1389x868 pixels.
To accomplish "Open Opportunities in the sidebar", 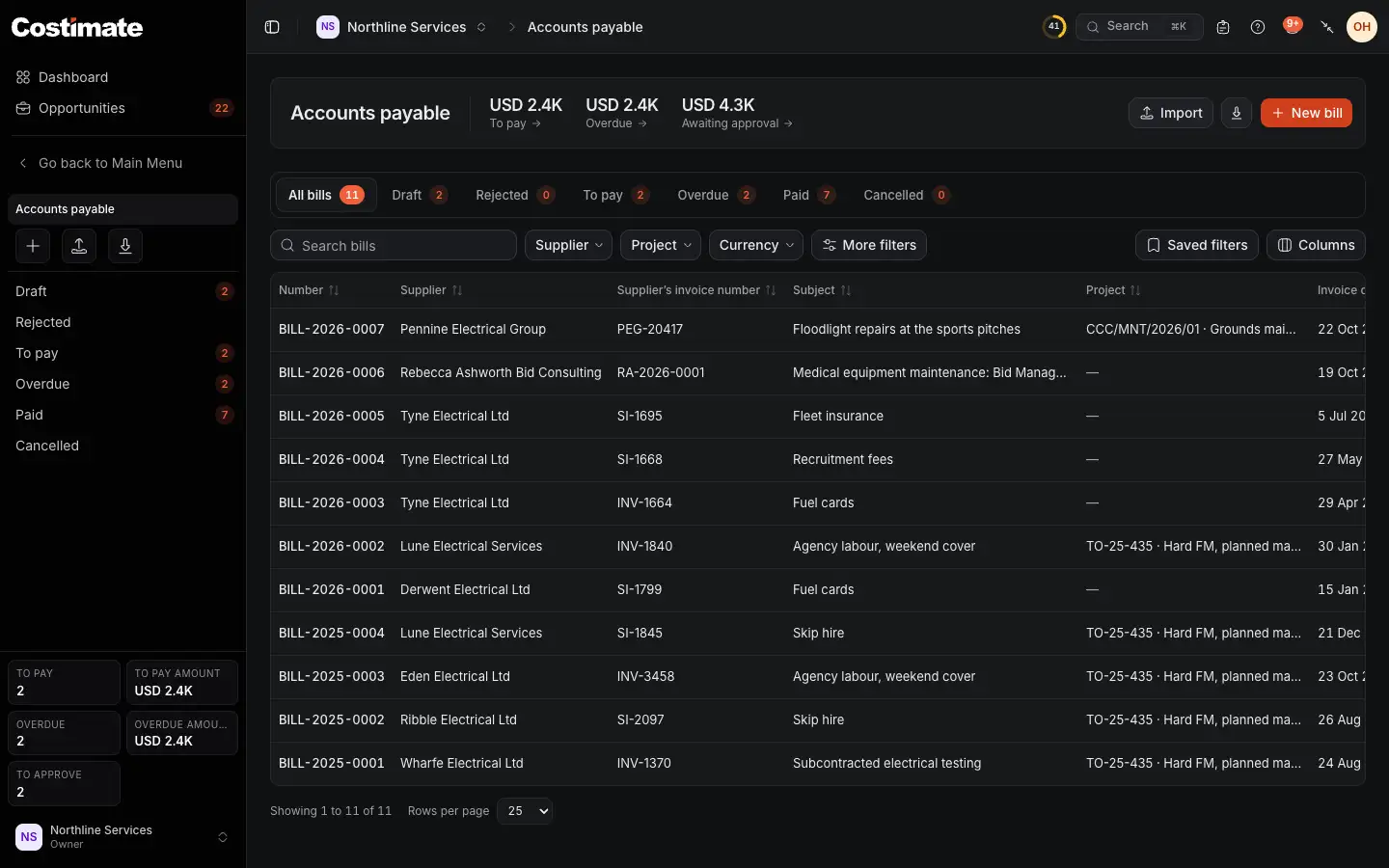I will pyautogui.click(x=123, y=108).
